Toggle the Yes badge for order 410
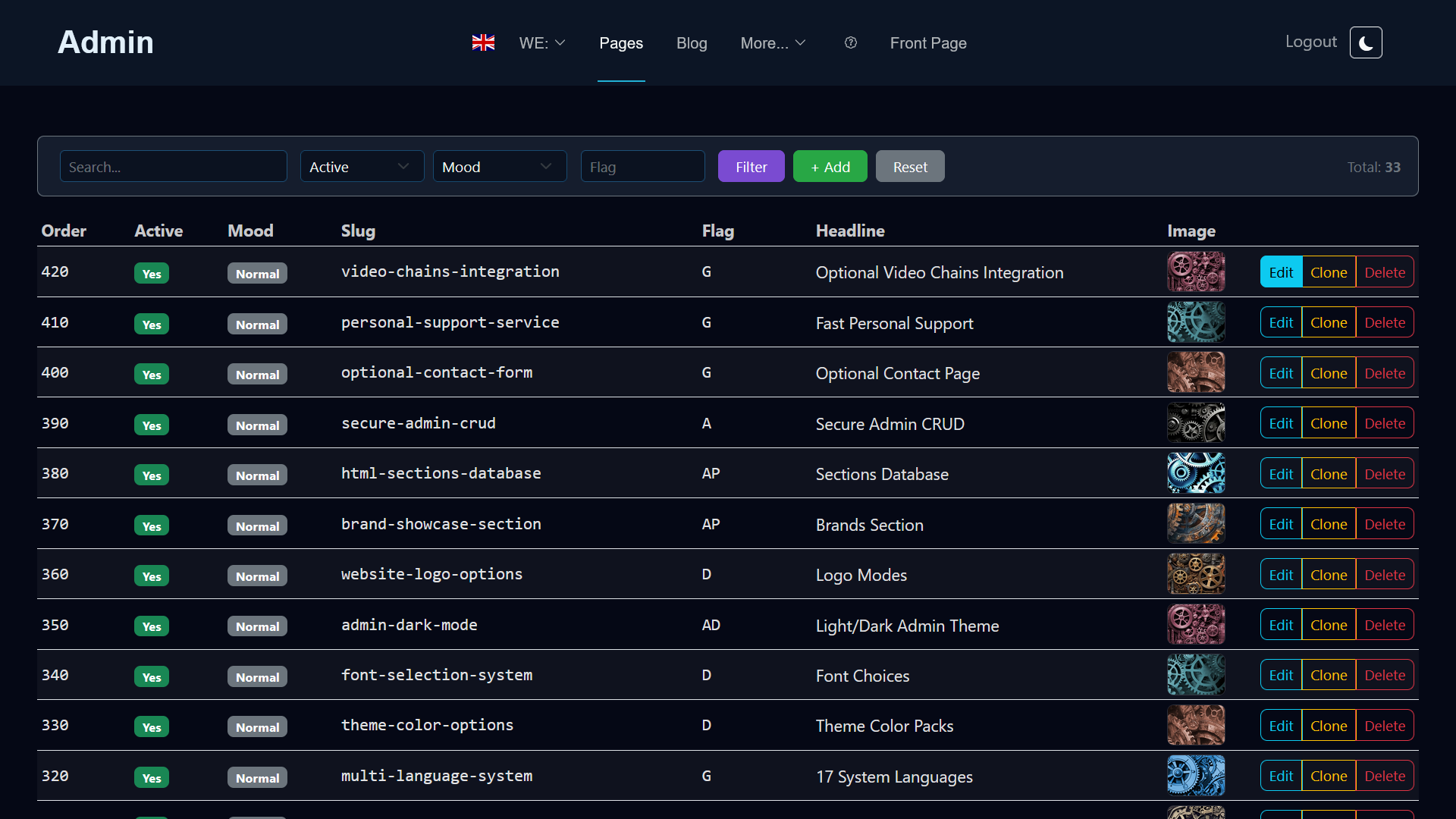Image resolution: width=1456 pixels, height=819 pixels. tap(152, 325)
